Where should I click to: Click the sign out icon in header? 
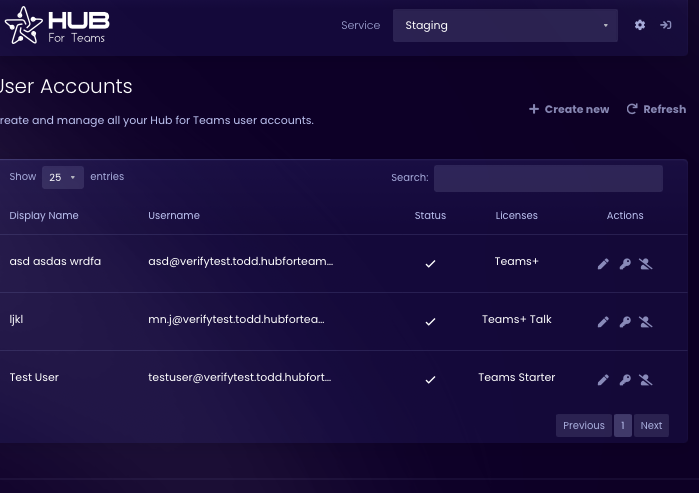666,25
